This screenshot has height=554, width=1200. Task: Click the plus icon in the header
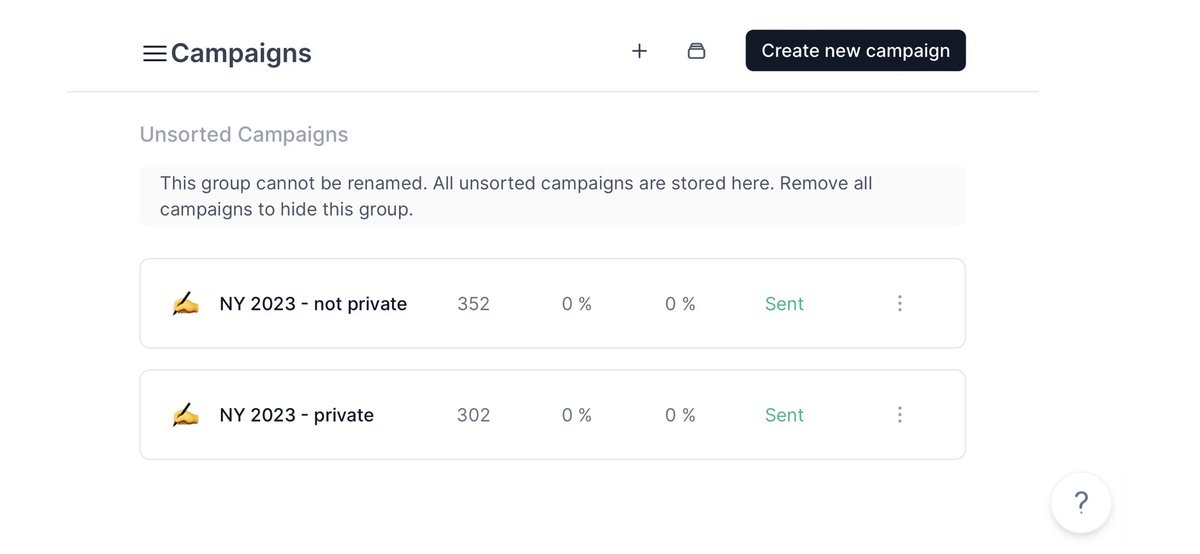pyautogui.click(x=640, y=51)
